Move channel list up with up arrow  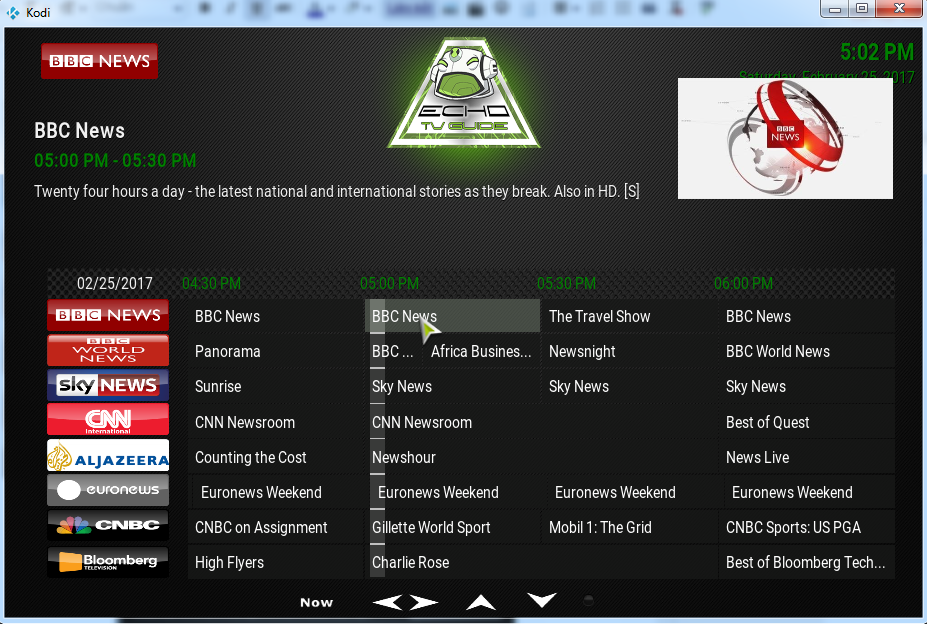481,602
